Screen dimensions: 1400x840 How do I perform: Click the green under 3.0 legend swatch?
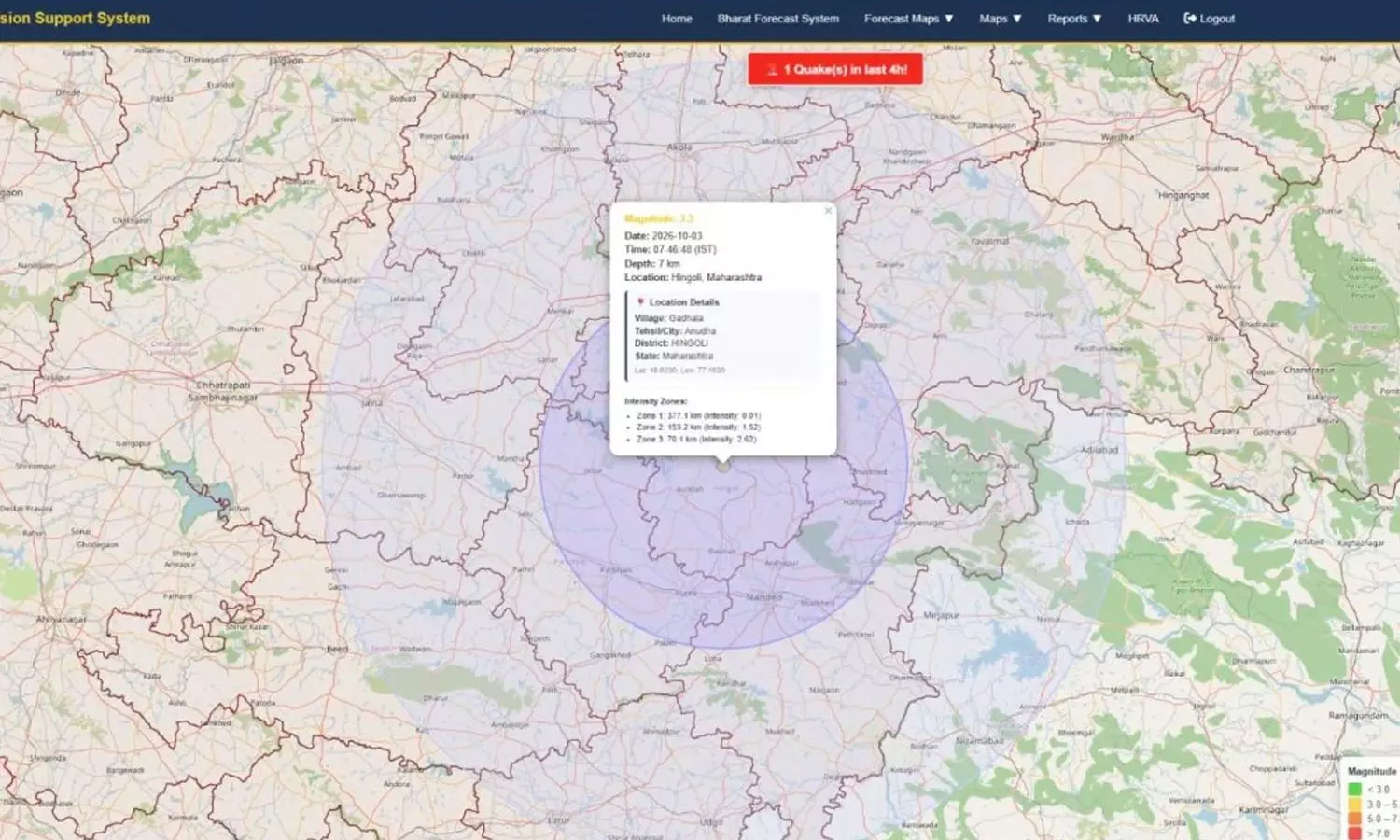tap(1354, 790)
